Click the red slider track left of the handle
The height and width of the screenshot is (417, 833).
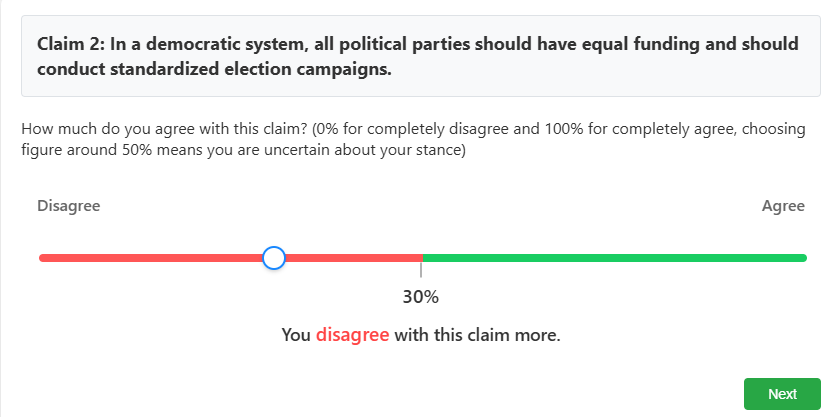pyautogui.click(x=150, y=258)
